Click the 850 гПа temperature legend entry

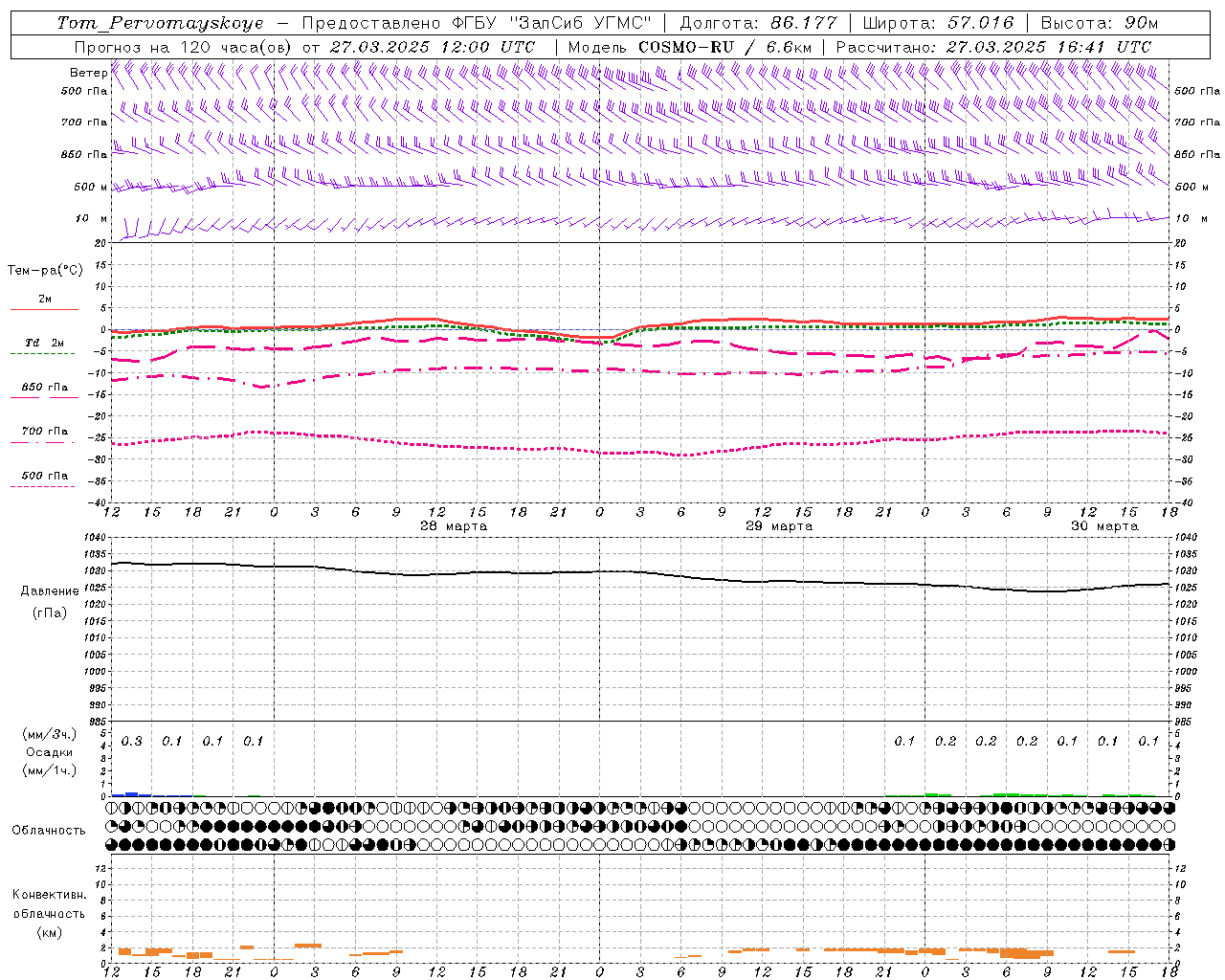click(x=45, y=388)
